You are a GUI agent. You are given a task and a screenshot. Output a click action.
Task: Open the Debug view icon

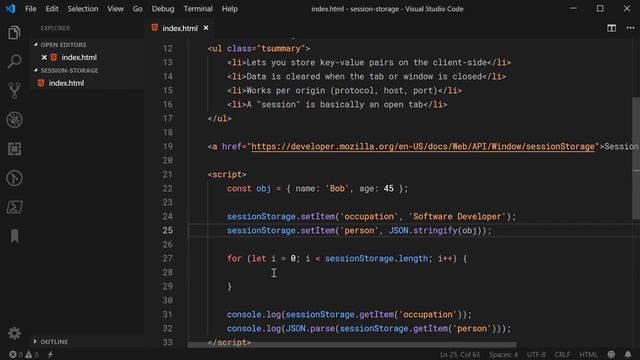(14, 120)
